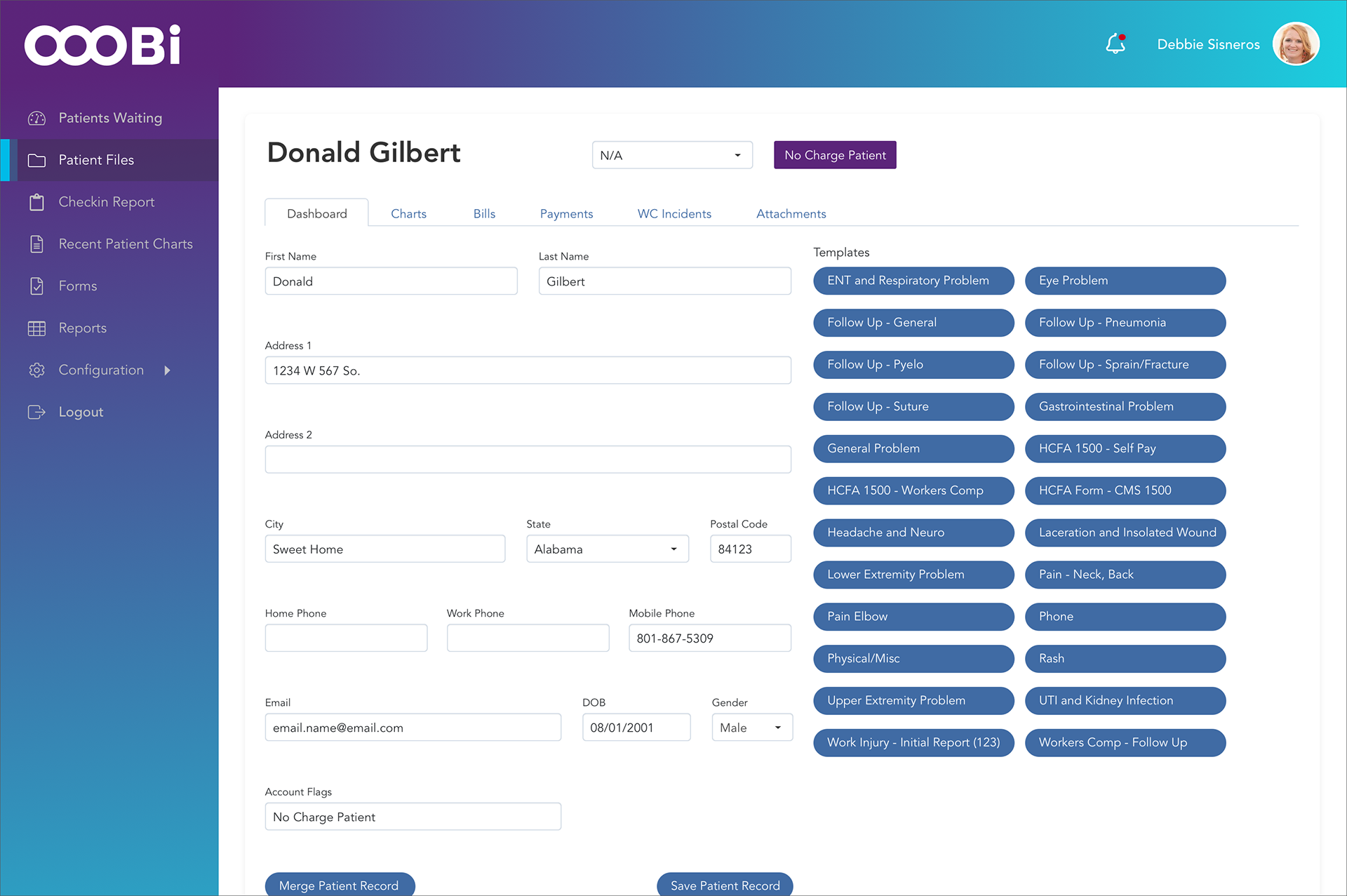Select UTI and Kidney Infection template
This screenshot has height=896, width=1347.
pyautogui.click(x=1125, y=701)
